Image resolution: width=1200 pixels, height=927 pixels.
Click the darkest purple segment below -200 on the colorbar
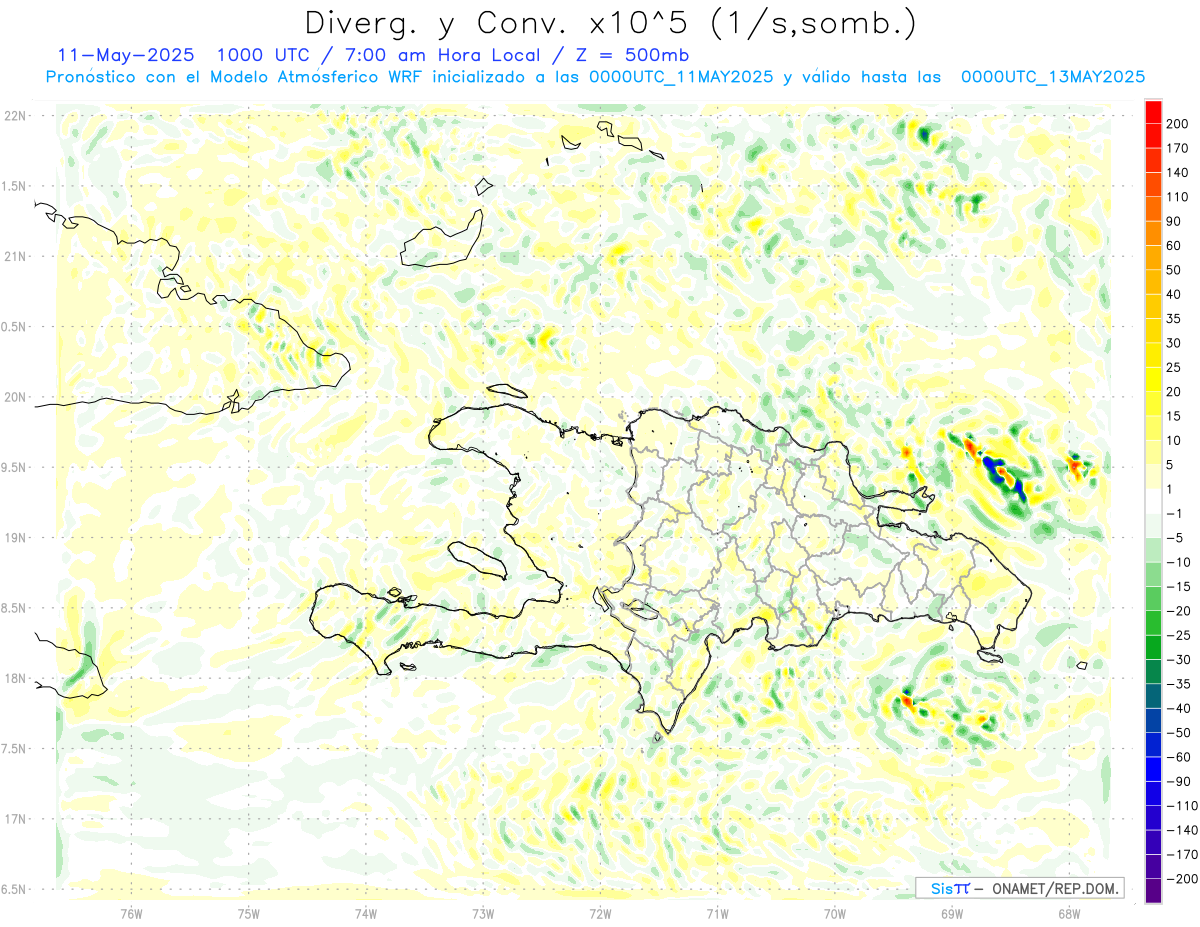1153,891
